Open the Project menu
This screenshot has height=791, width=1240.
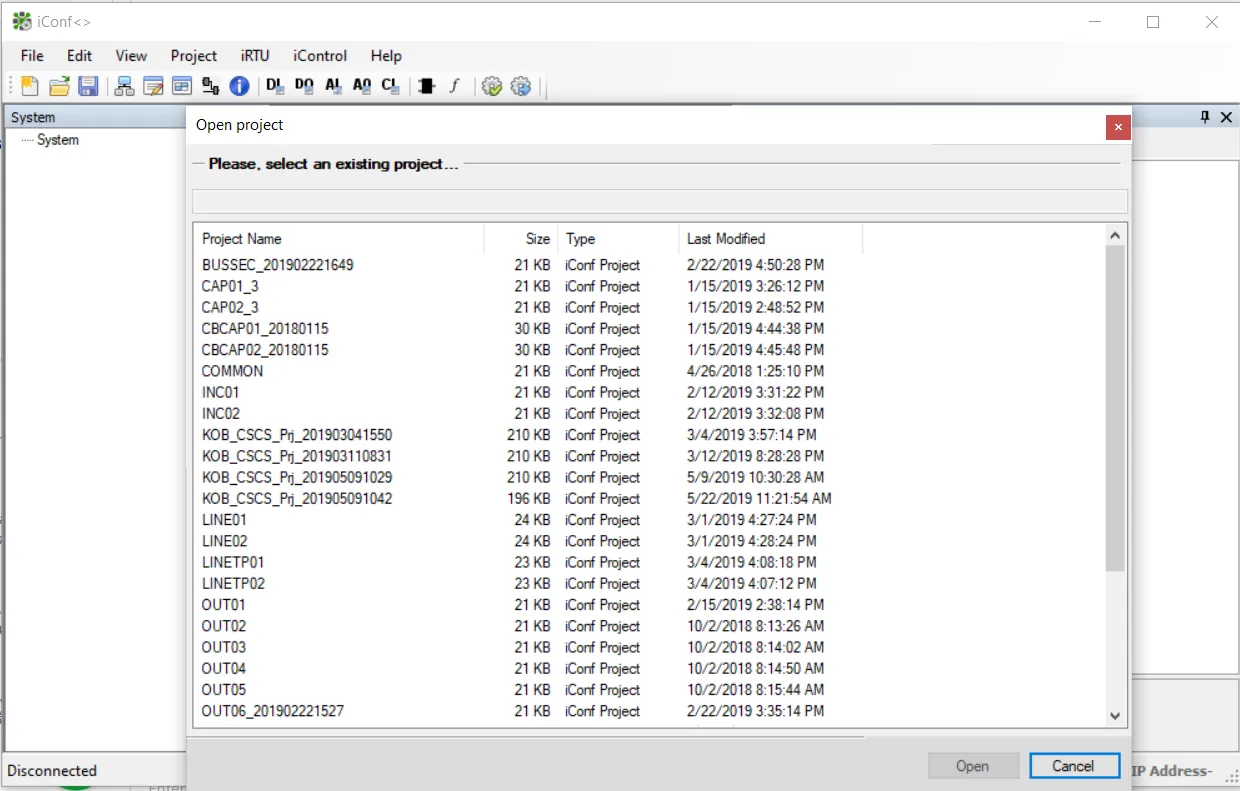point(194,56)
